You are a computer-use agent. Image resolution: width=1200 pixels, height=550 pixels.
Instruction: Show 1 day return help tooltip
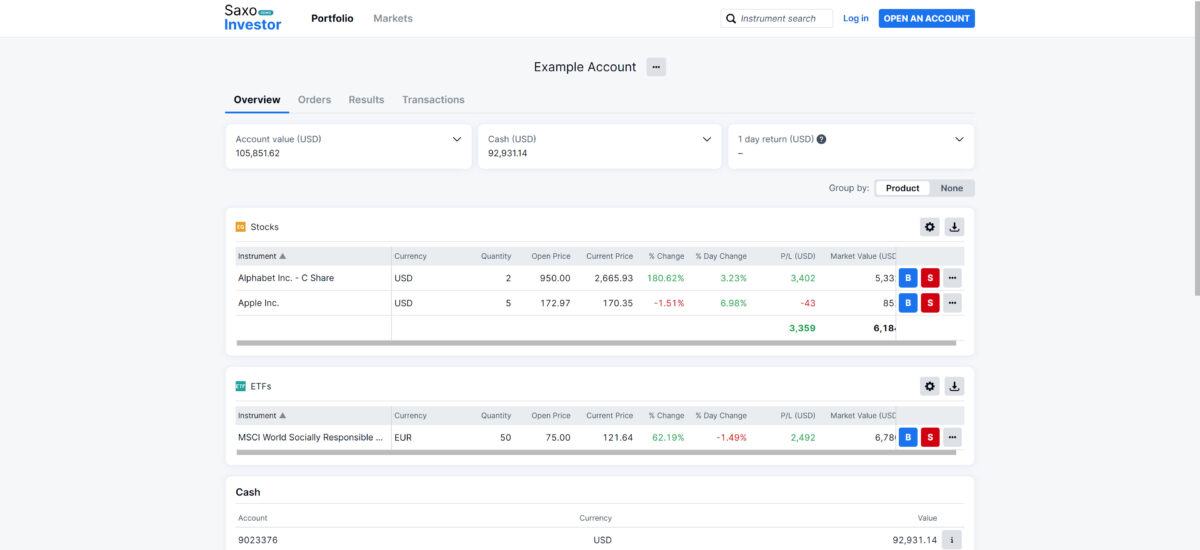tap(821, 139)
